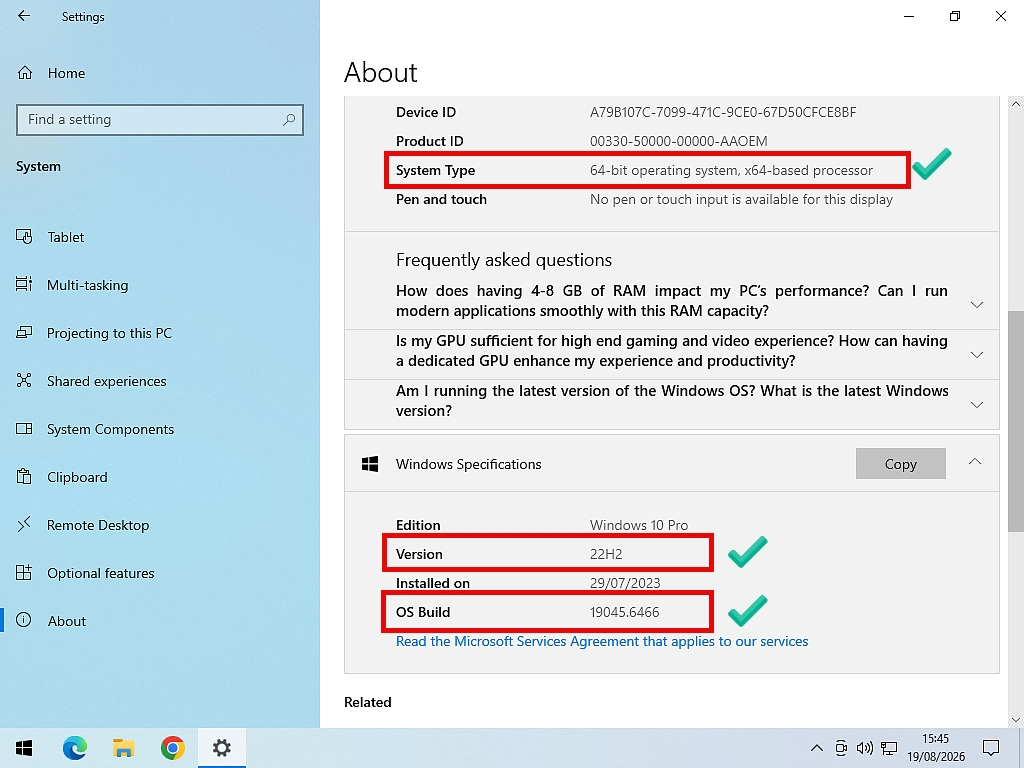Open the taskbar clock and date
Screen dimensions: 1024x768
coord(935,748)
